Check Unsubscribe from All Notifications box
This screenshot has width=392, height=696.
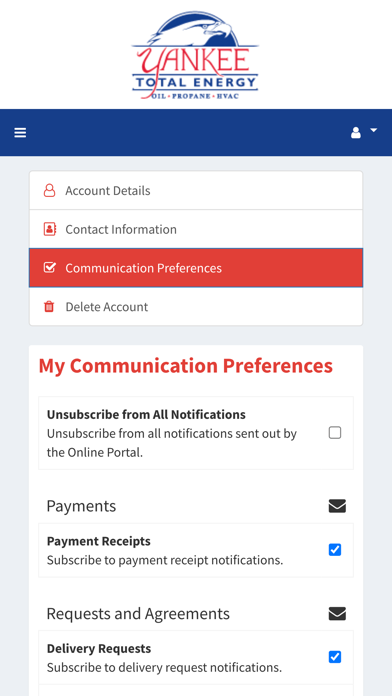click(x=335, y=432)
